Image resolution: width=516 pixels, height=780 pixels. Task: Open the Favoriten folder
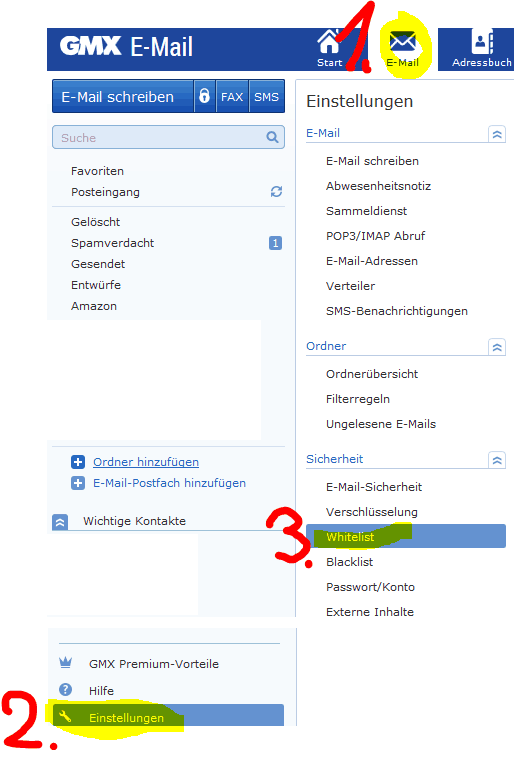pos(97,171)
